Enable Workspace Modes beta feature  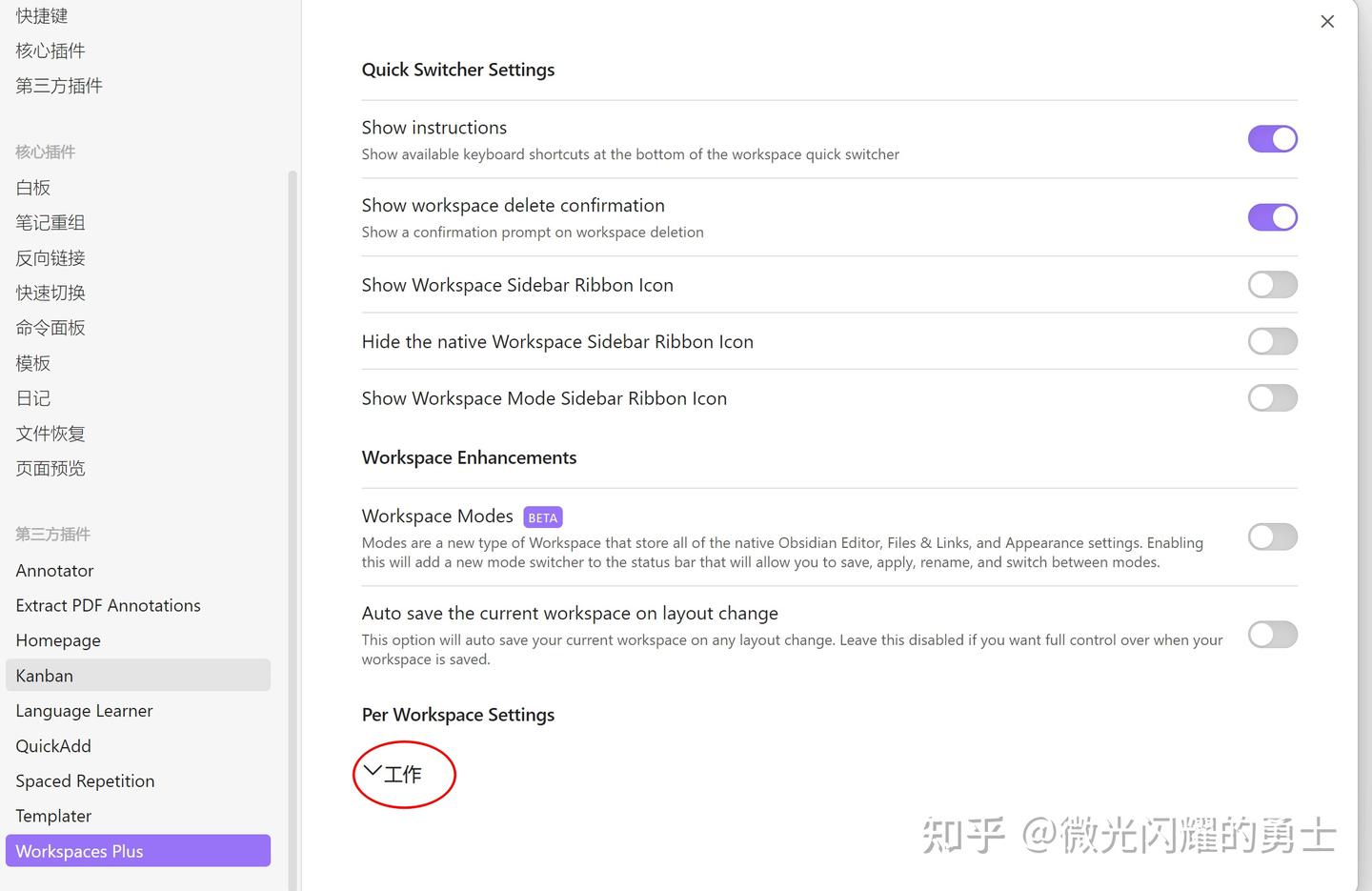pos(1273,537)
